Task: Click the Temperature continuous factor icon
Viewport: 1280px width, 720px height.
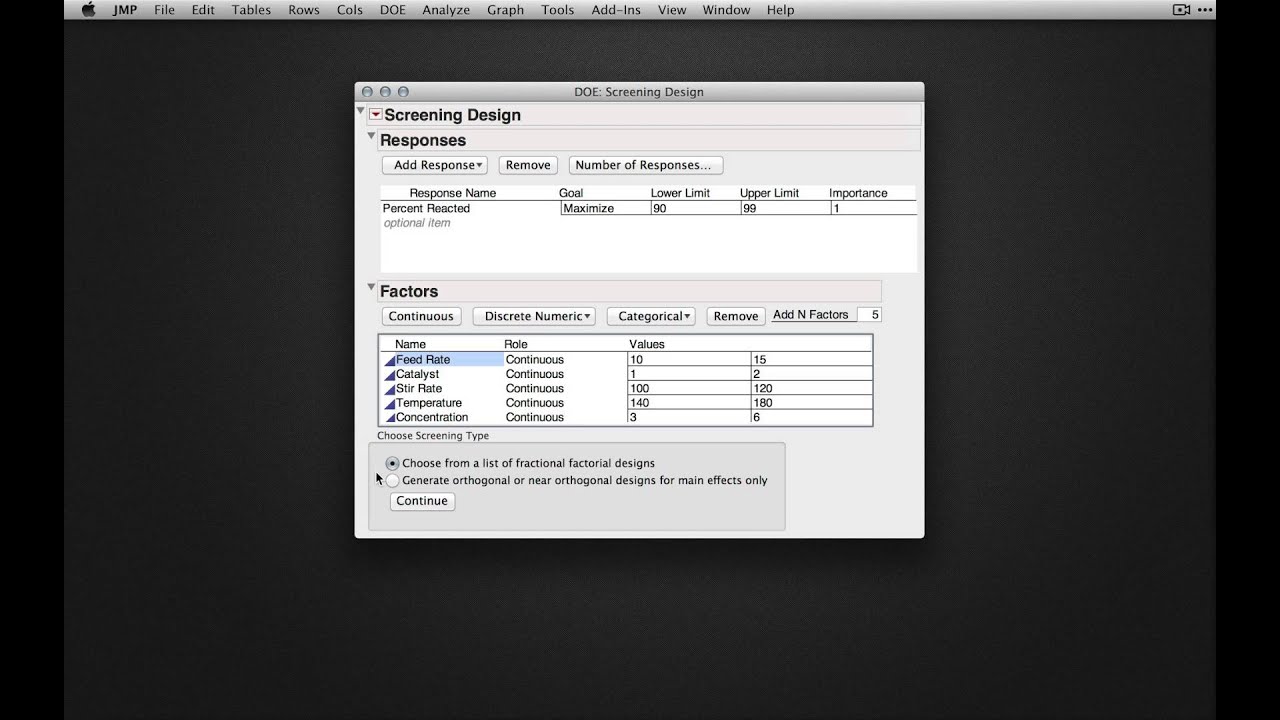Action: point(390,403)
